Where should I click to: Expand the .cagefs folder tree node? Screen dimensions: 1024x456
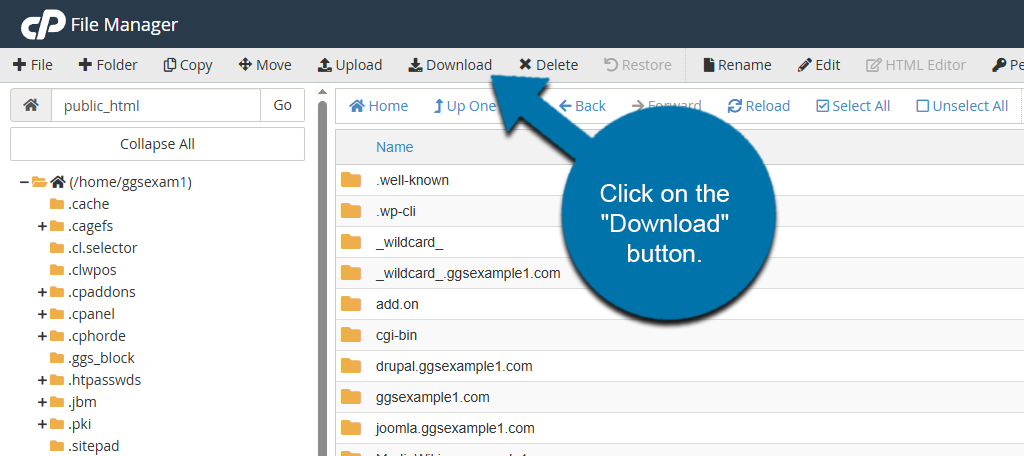coord(42,226)
